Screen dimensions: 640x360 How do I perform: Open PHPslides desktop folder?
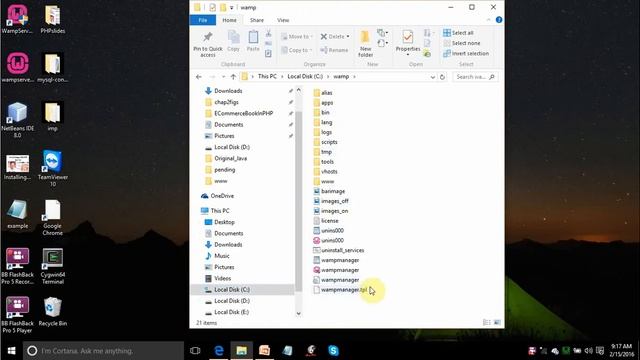(x=53, y=19)
